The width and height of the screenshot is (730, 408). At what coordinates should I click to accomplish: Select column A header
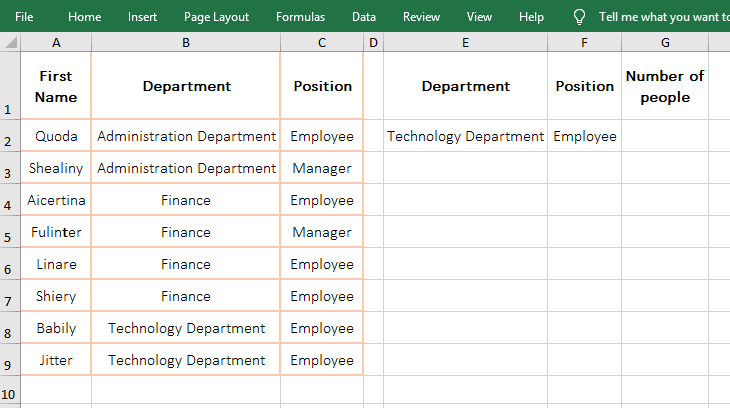56,42
